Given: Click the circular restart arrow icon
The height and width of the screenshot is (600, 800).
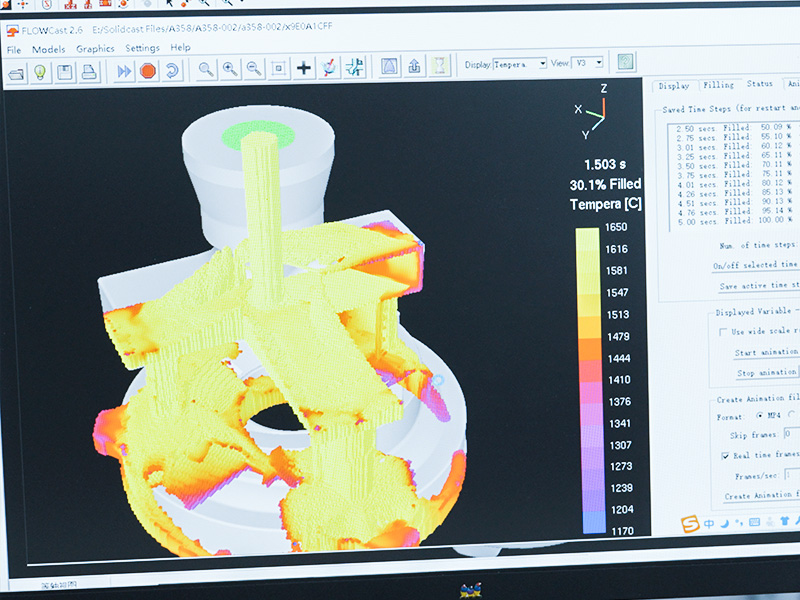Looking at the screenshot, I should [x=172, y=70].
